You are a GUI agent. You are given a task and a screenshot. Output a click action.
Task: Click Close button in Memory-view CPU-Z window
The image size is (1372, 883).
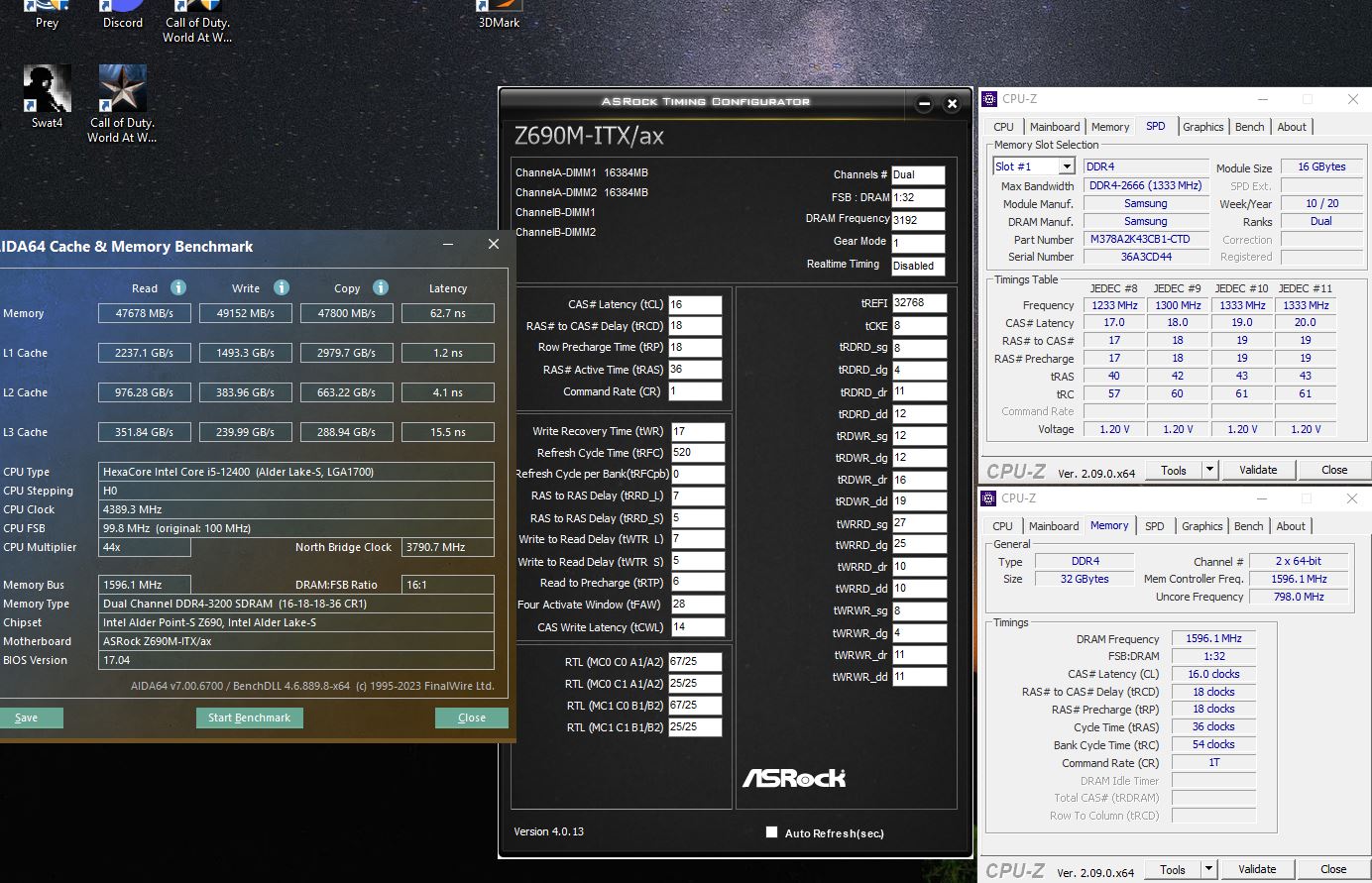click(1333, 869)
